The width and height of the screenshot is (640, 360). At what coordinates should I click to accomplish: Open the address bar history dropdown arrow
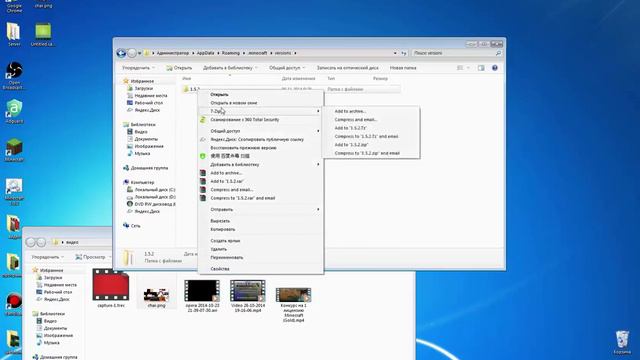[x=395, y=53]
